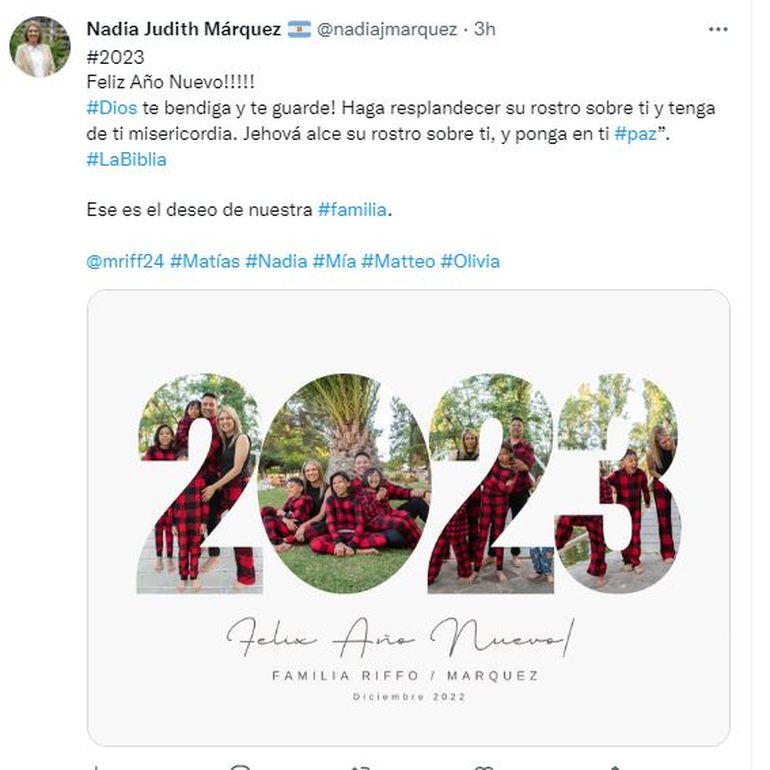The height and width of the screenshot is (770, 770).
Task: Click the #paz hashtag
Action: pyautogui.click(x=635, y=134)
